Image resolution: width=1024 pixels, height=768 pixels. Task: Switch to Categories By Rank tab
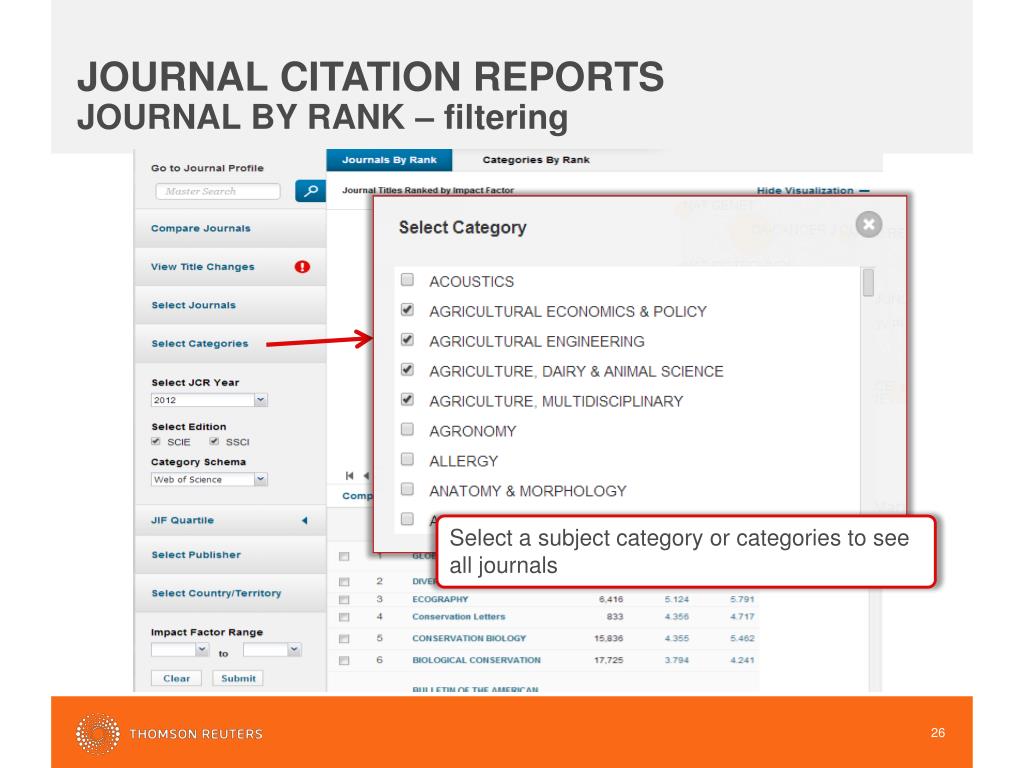point(536,160)
